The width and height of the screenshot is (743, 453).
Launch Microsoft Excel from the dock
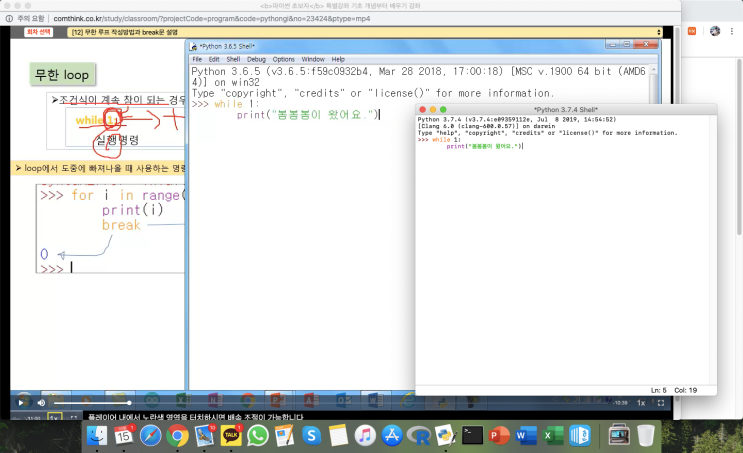553,435
